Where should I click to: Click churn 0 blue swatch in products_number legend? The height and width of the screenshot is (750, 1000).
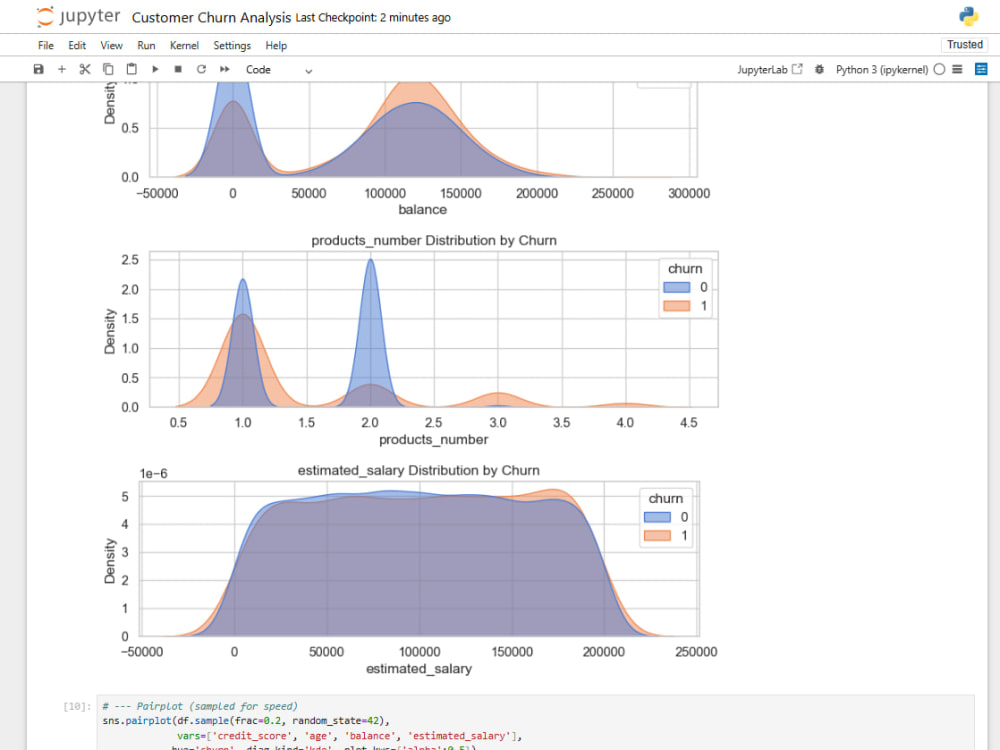[677, 287]
